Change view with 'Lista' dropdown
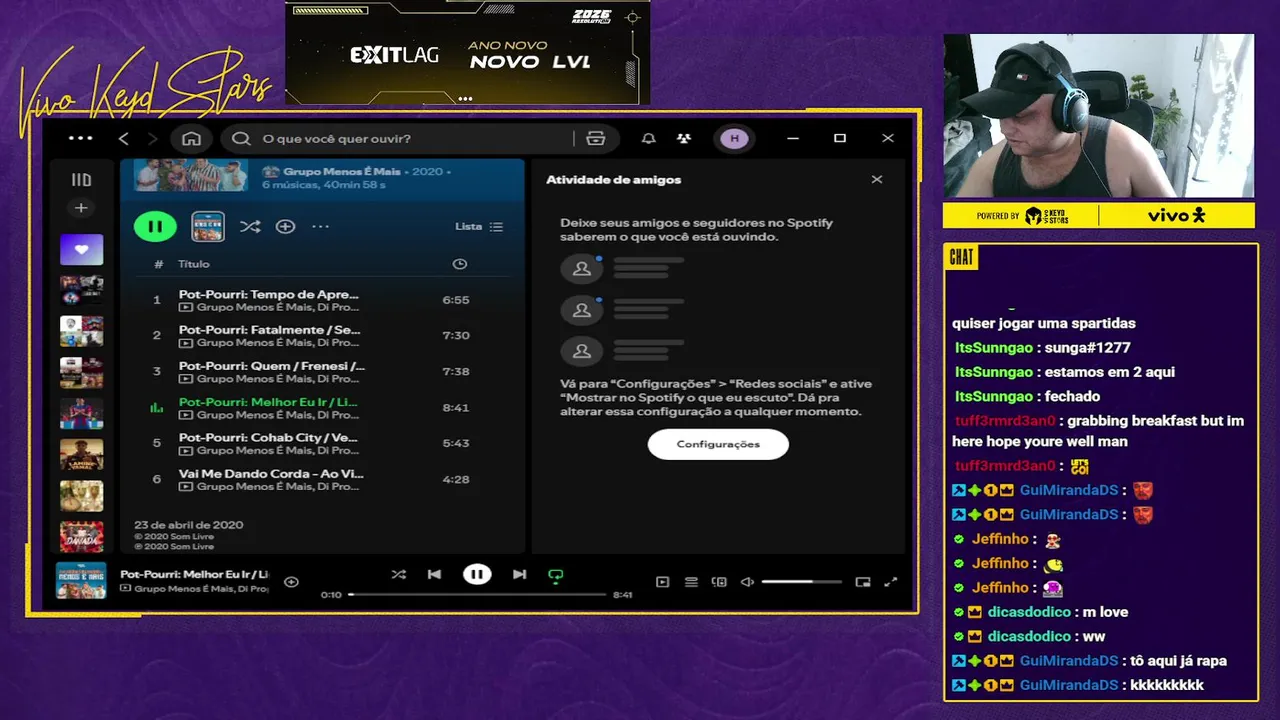This screenshot has height=720, width=1280. point(479,227)
